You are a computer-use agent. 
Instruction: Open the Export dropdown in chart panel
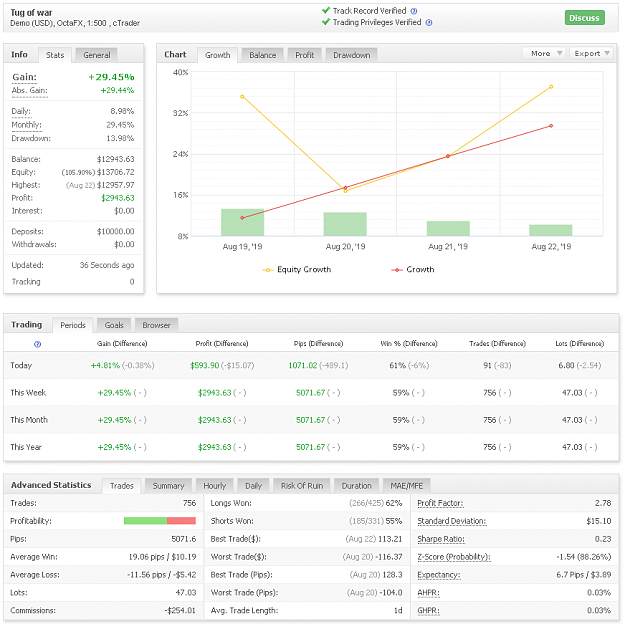592,53
